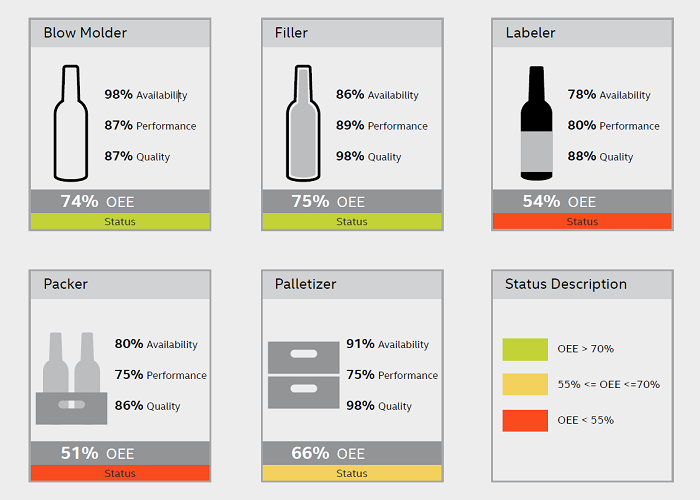Open the Blow Molder panel header
The width and height of the screenshot is (700, 500).
pos(120,33)
